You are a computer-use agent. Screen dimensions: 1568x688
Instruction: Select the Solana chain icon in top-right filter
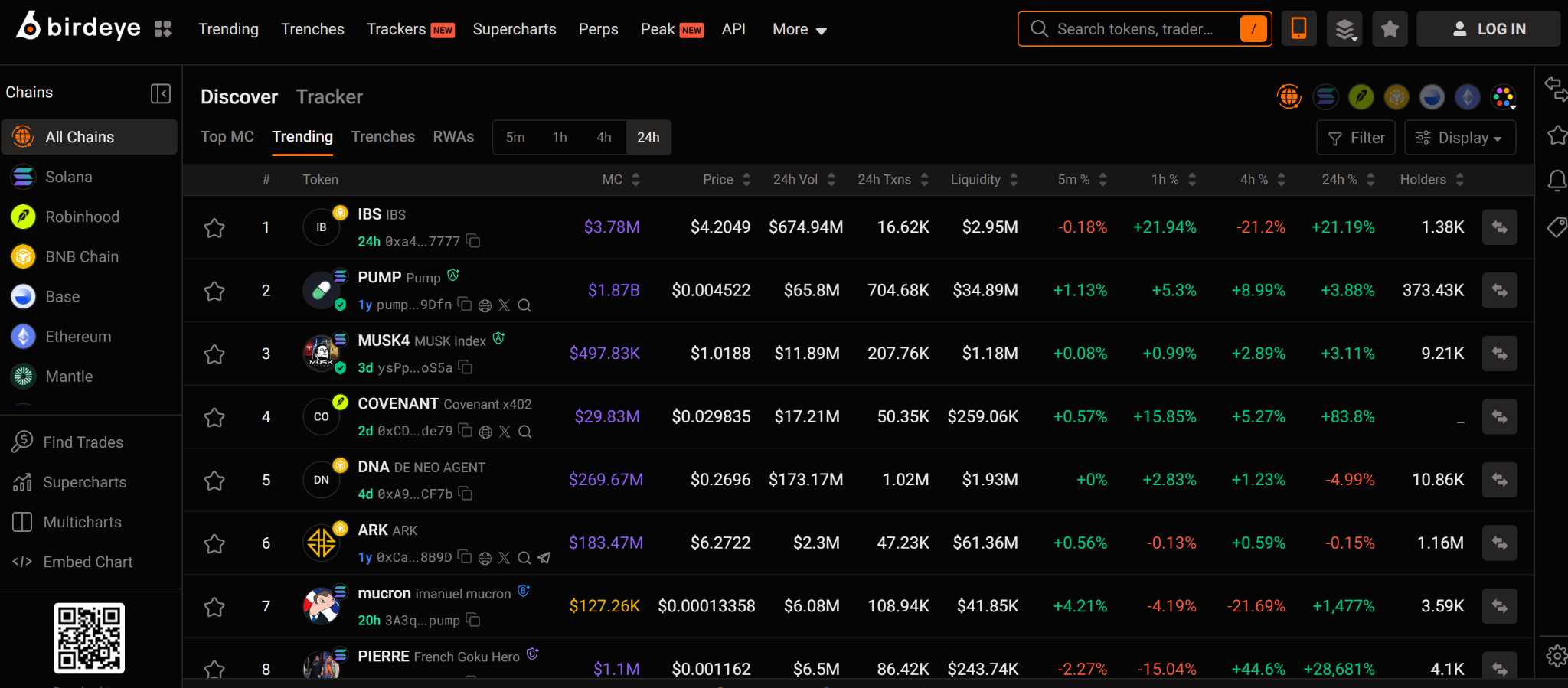point(1325,97)
